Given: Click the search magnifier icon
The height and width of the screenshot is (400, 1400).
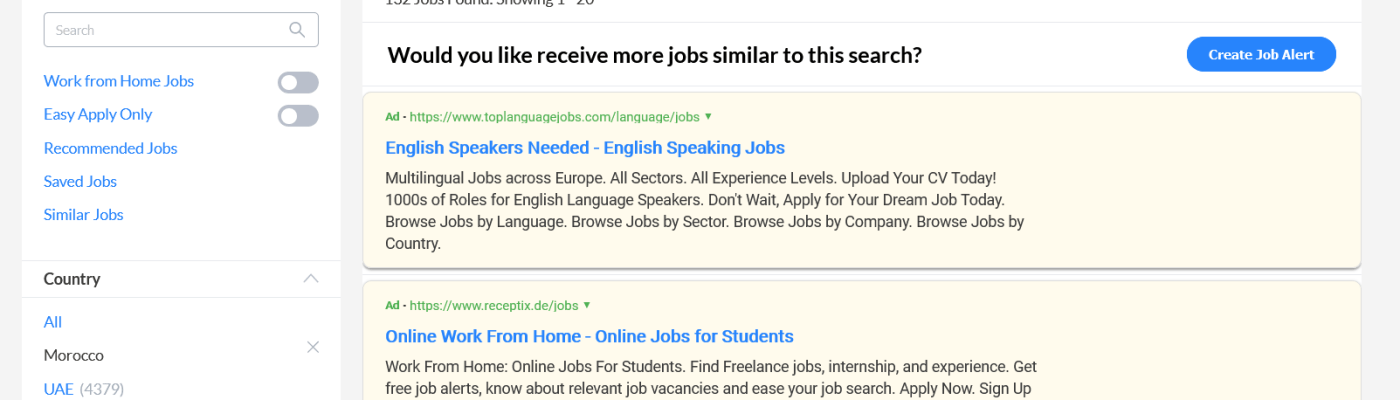Looking at the screenshot, I should (x=297, y=30).
